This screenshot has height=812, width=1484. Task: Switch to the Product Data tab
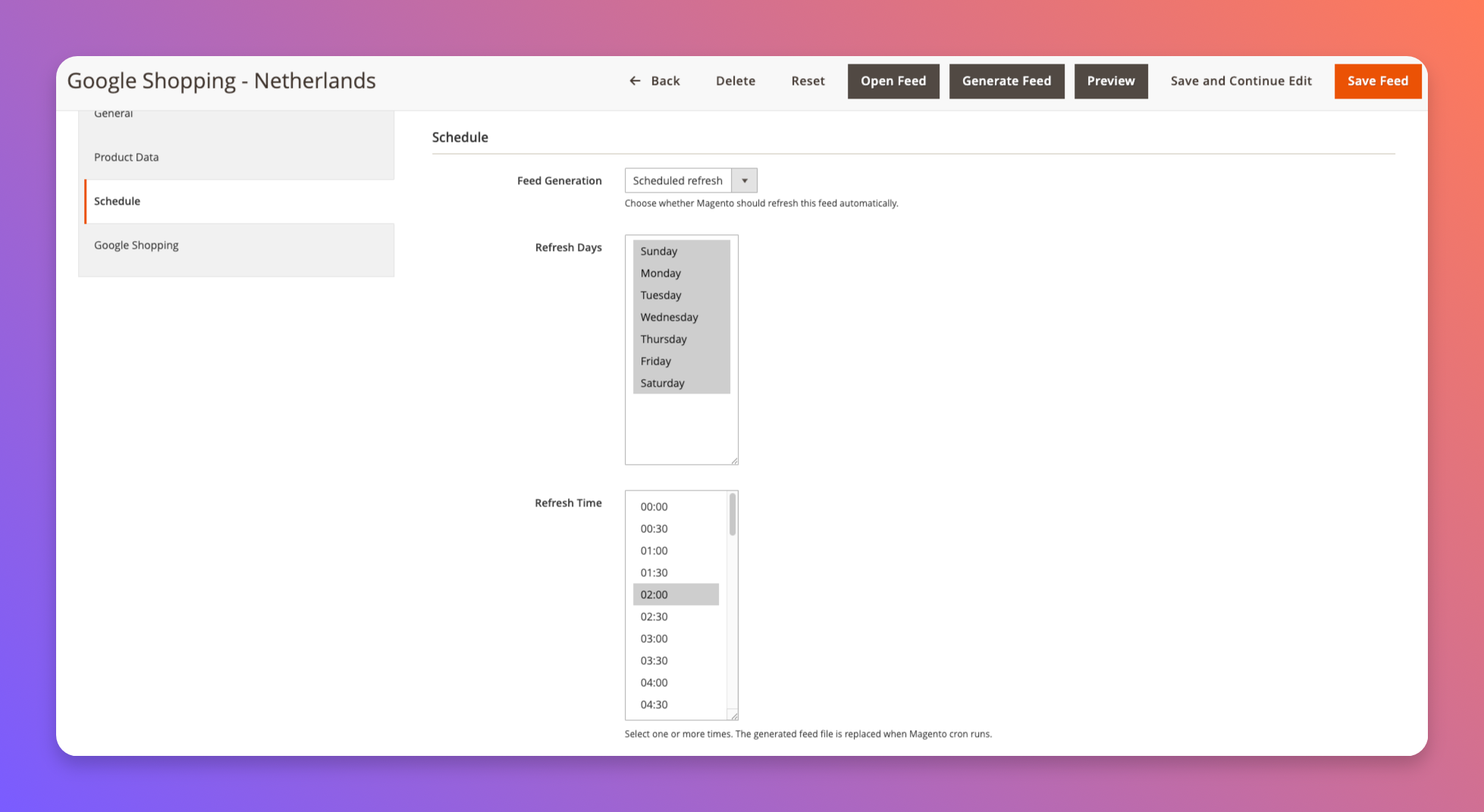click(x=237, y=157)
